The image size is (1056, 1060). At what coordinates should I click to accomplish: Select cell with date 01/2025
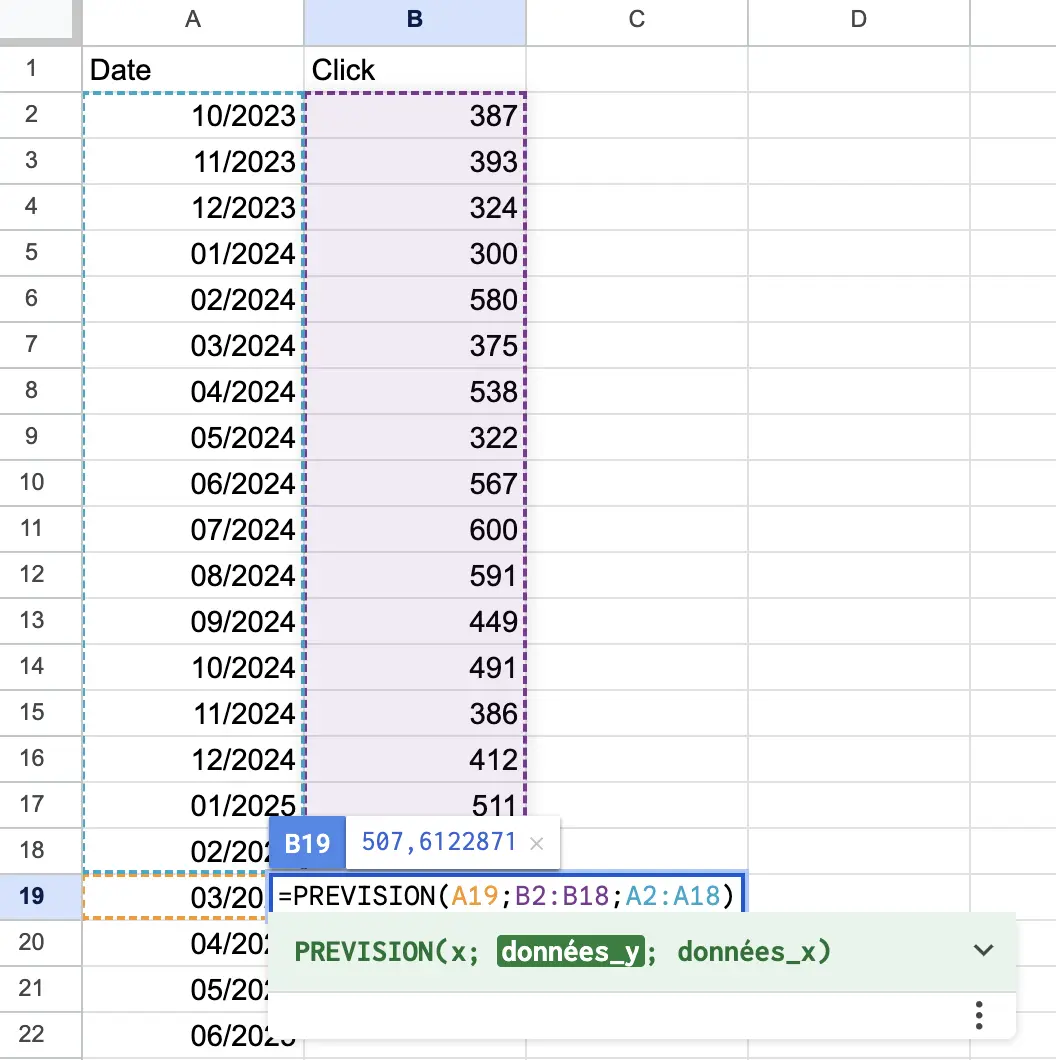[193, 804]
